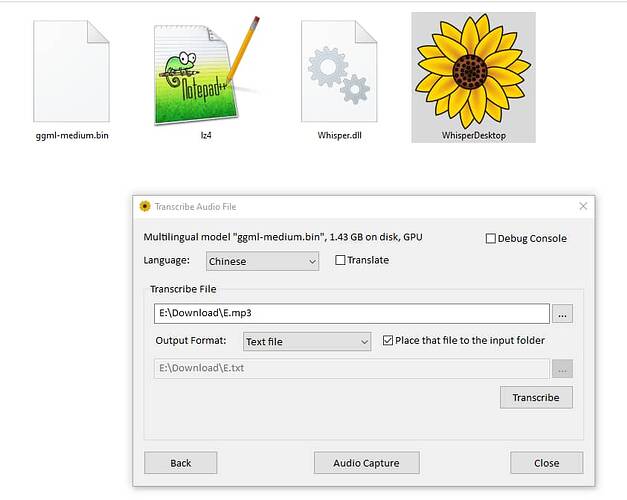Click the Close button at dialog bottom
This screenshot has width=627, height=500.
point(547,463)
